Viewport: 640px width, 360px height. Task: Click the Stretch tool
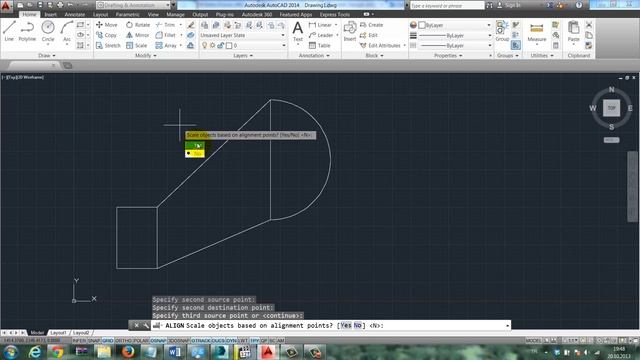click(108, 45)
